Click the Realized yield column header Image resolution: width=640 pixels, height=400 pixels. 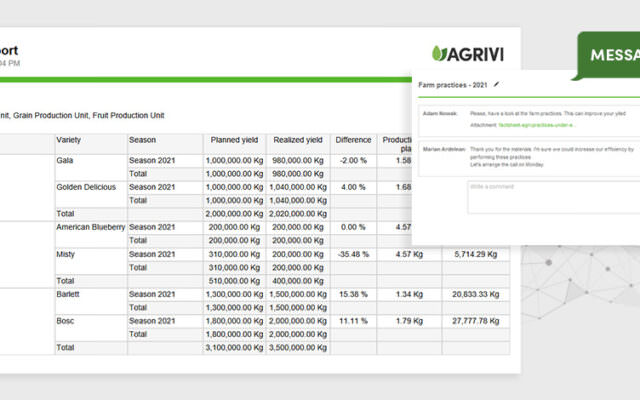coord(298,140)
